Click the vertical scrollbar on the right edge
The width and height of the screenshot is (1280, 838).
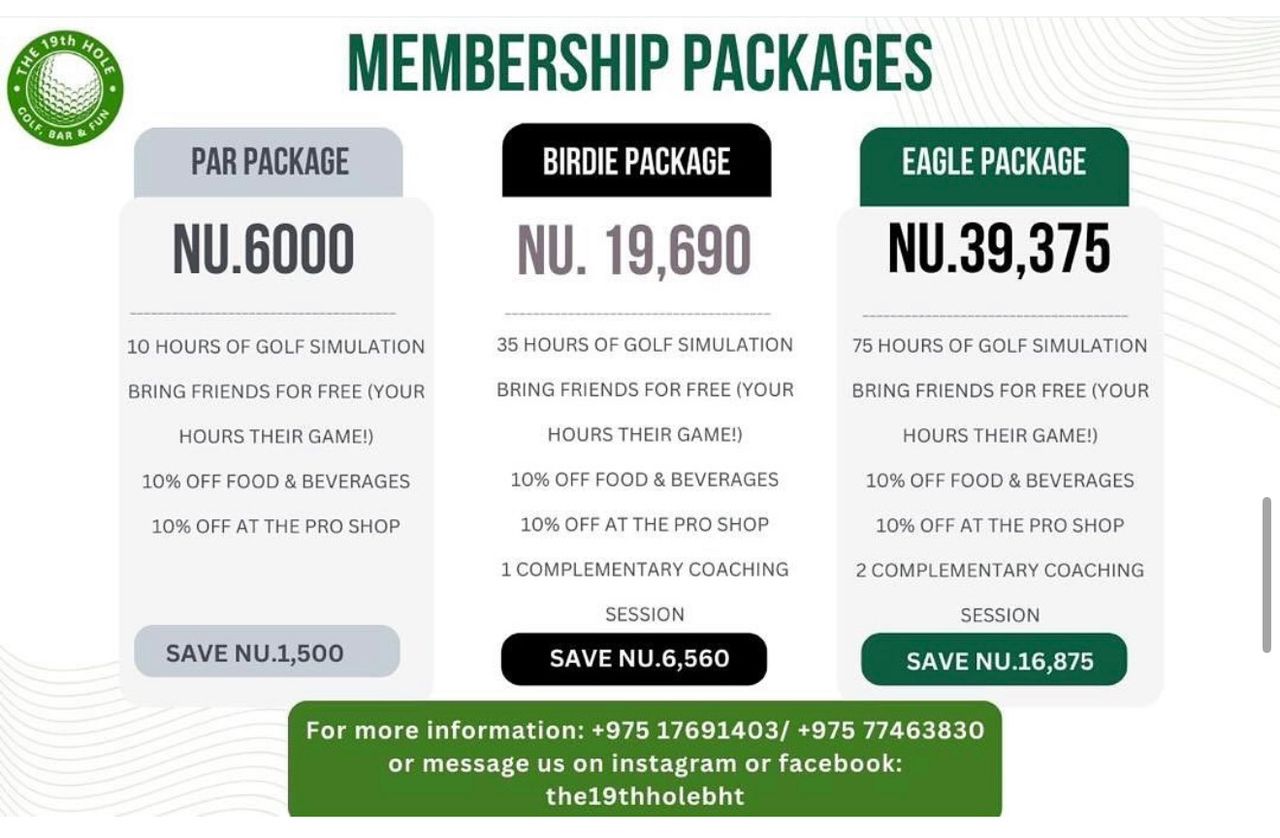[1267, 573]
